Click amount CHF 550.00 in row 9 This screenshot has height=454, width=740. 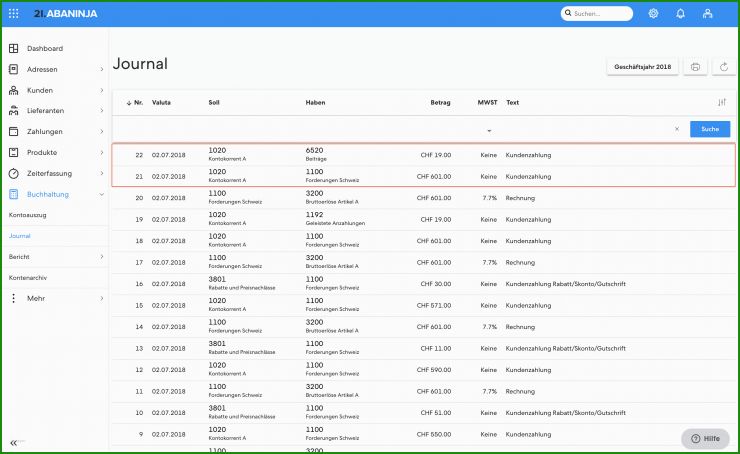[434, 434]
